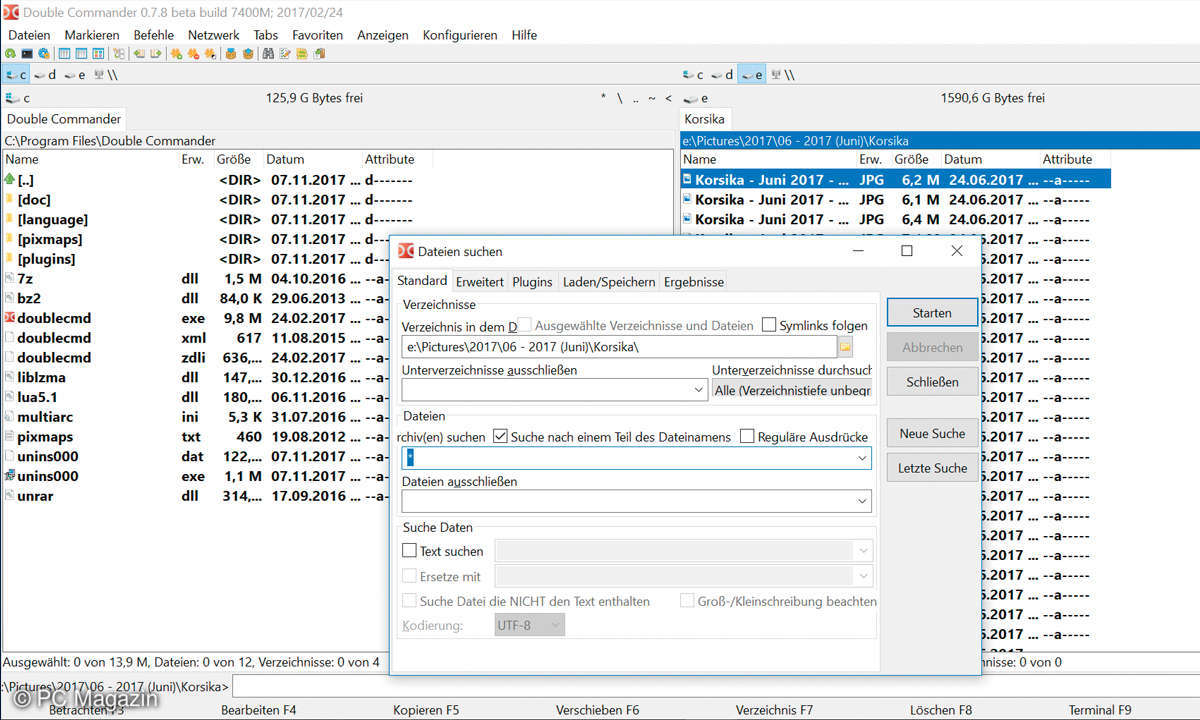Expand the file mask dropdown arrow

[862, 458]
